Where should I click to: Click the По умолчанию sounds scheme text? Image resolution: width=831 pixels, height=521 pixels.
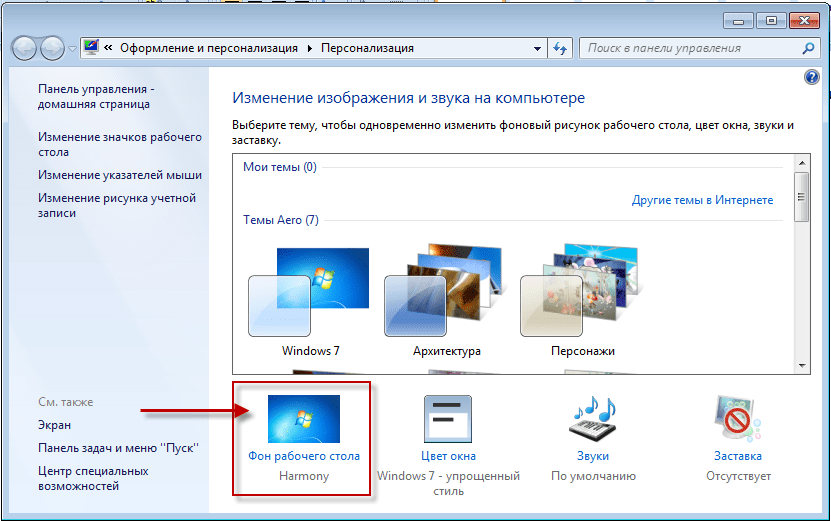(593, 476)
